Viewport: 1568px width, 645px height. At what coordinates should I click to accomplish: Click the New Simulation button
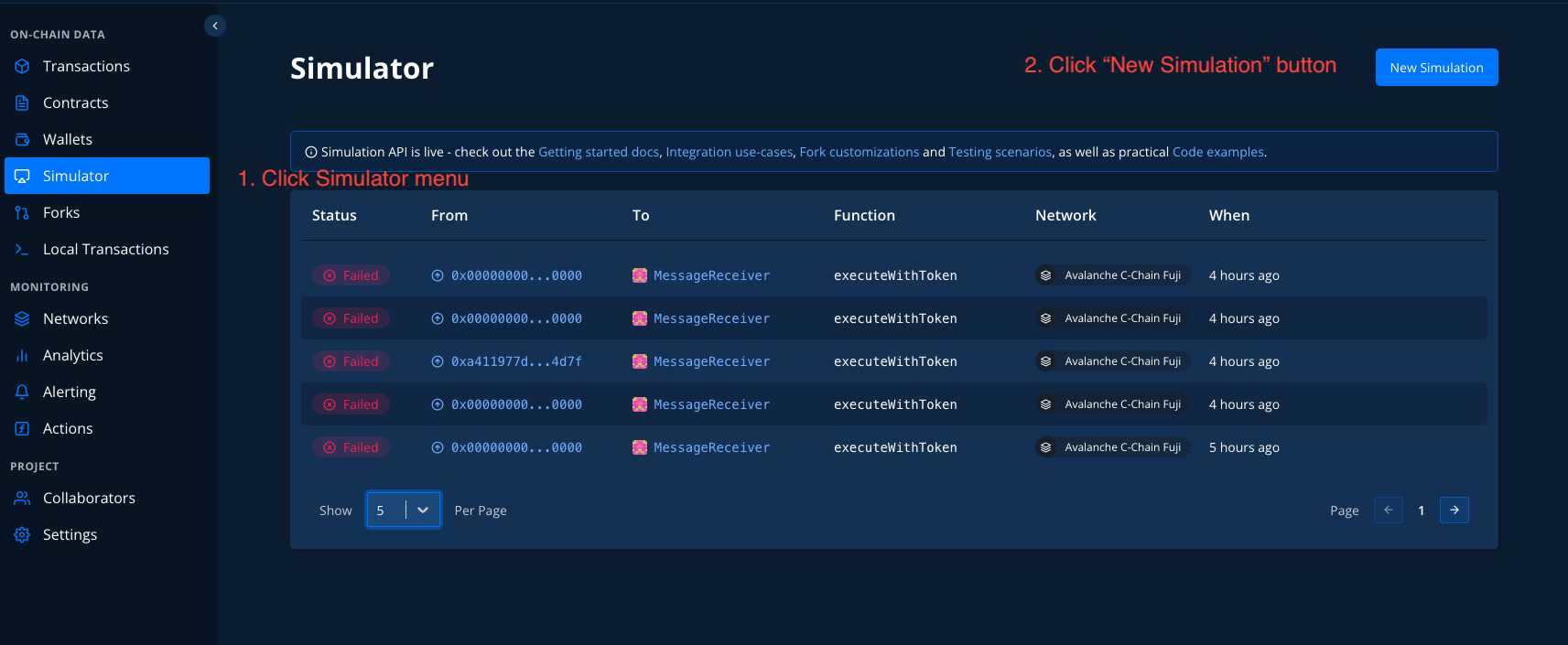coord(1436,68)
